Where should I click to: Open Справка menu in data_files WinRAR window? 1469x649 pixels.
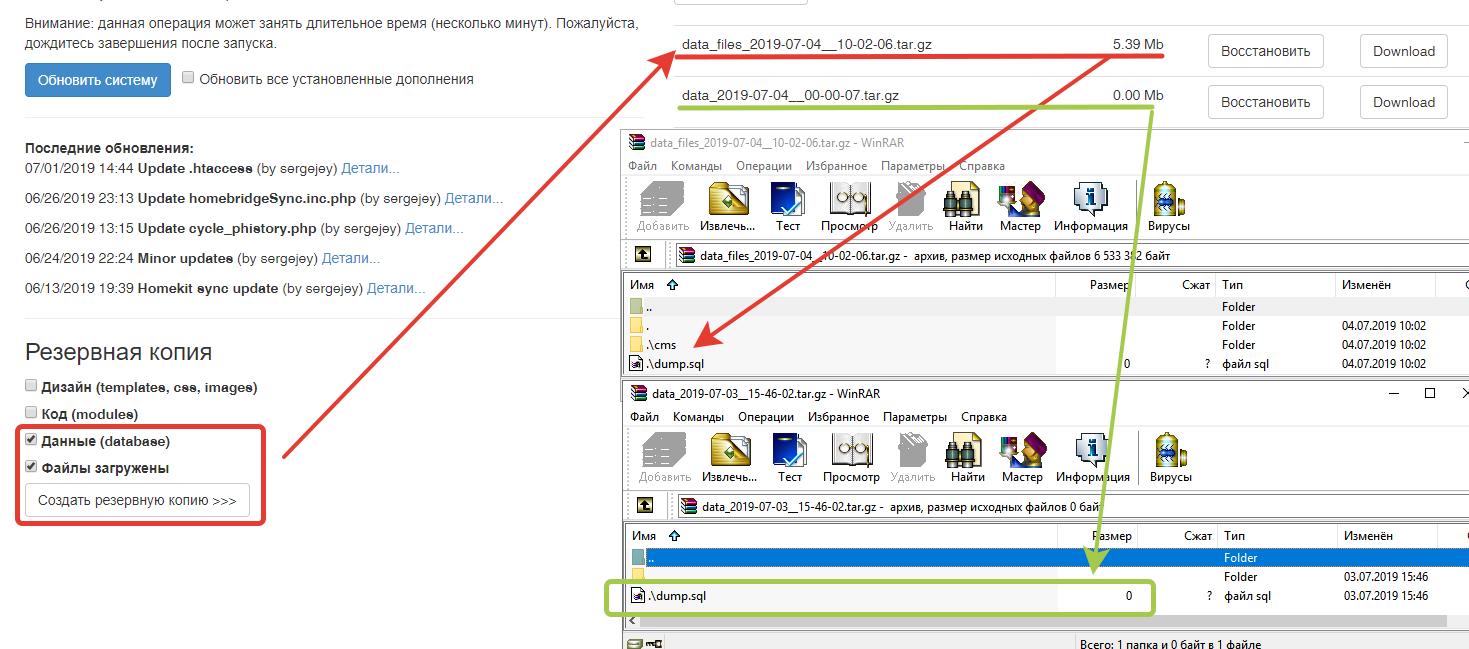coord(982,166)
